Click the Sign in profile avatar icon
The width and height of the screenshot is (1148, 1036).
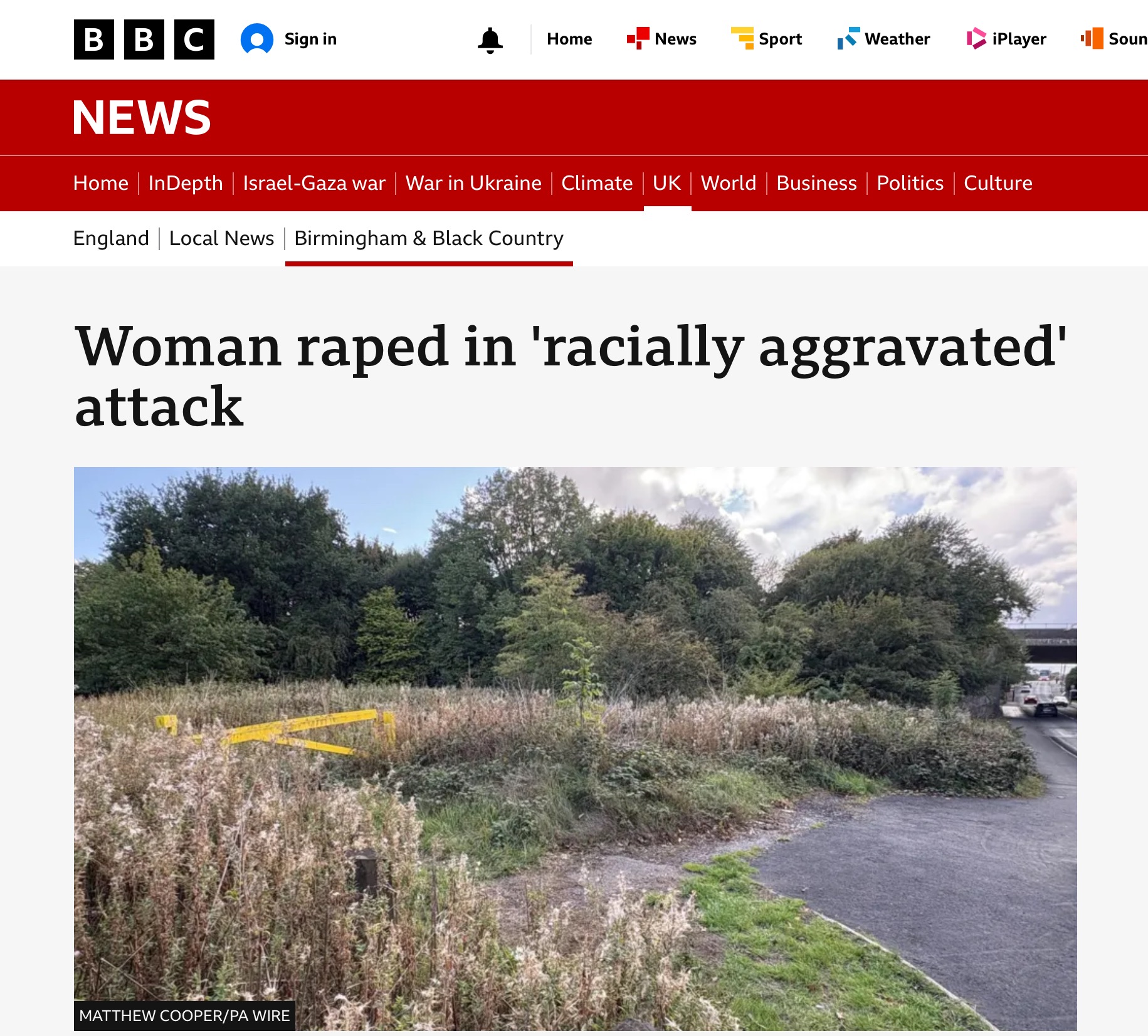coord(257,39)
